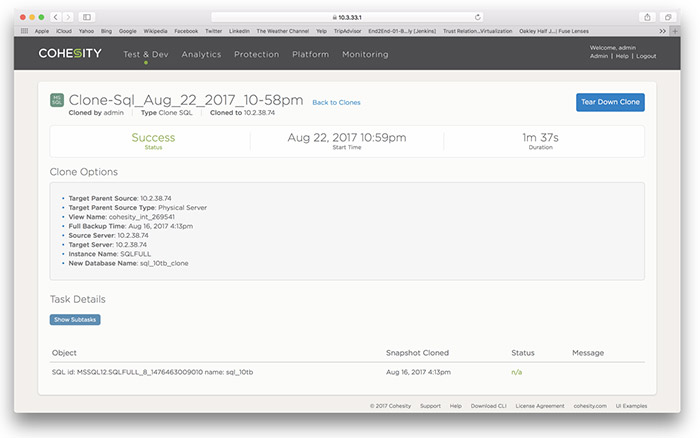Click Safari's back arrow

coord(55,17)
